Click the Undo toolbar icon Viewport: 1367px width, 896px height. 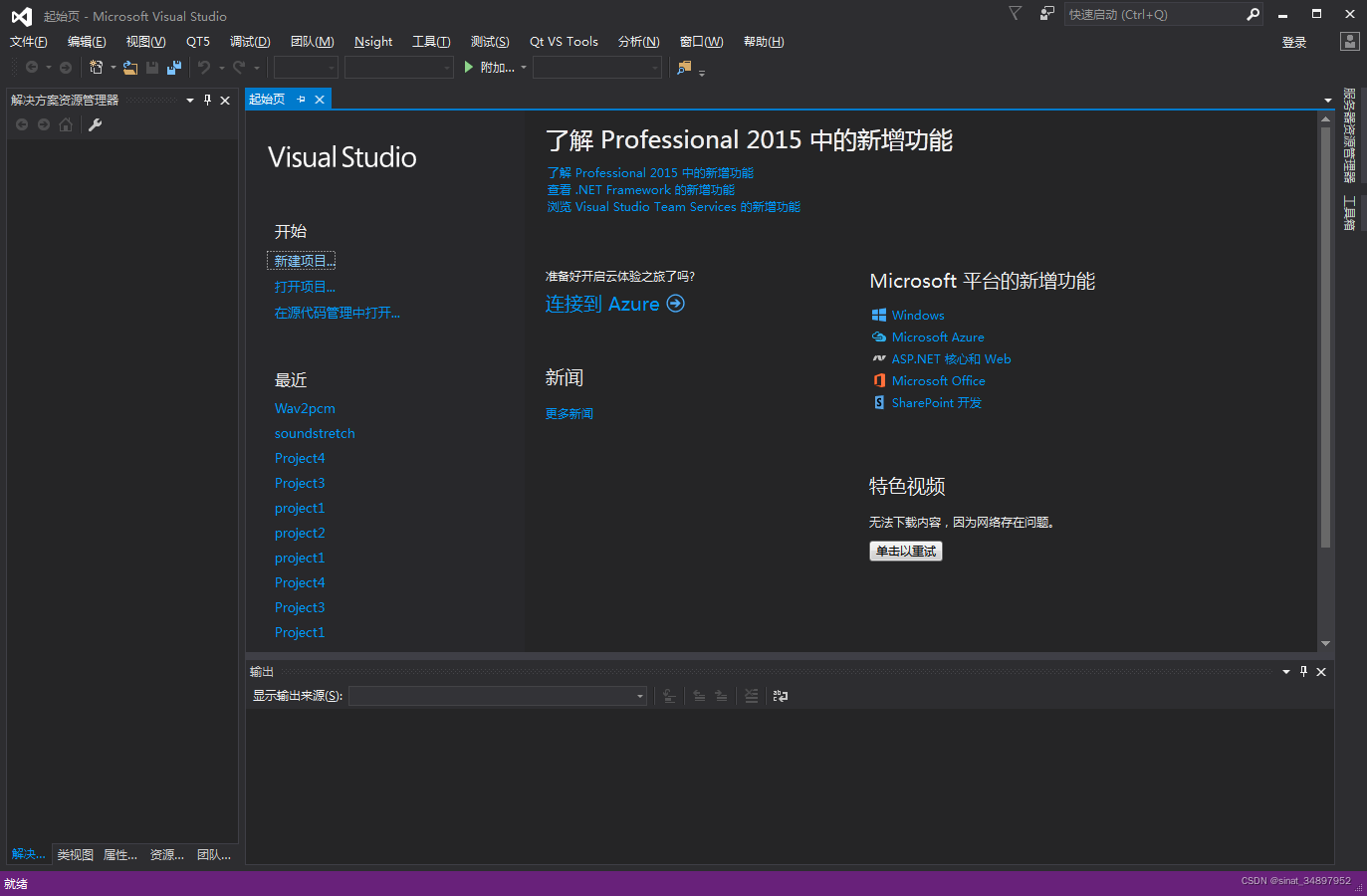coord(204,68)
